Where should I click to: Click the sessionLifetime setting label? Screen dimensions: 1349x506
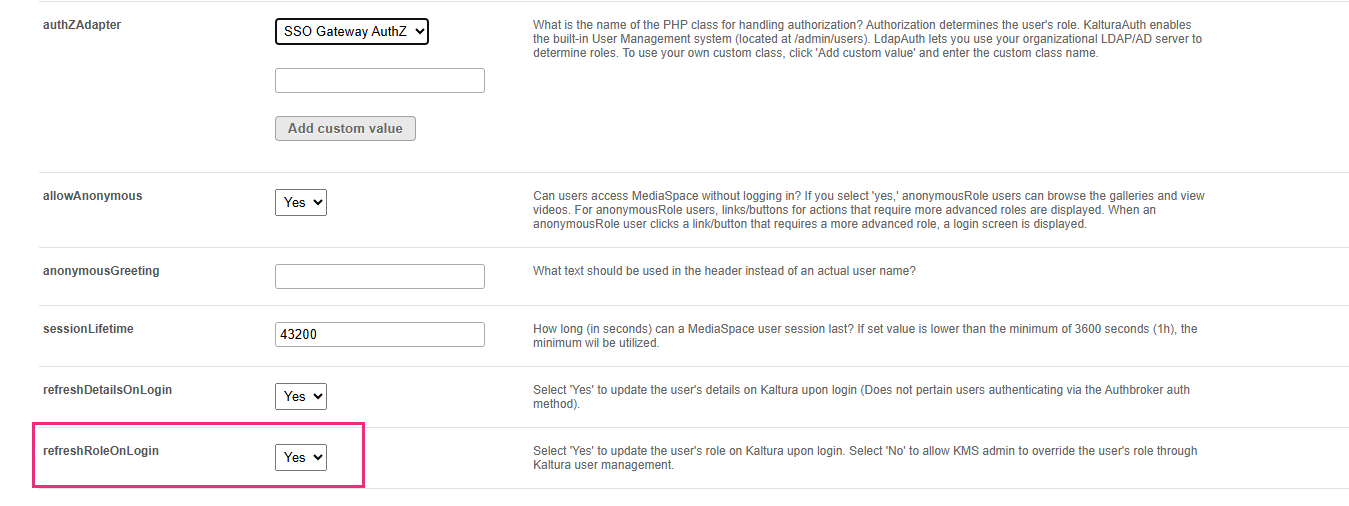[x=91, y=329]
